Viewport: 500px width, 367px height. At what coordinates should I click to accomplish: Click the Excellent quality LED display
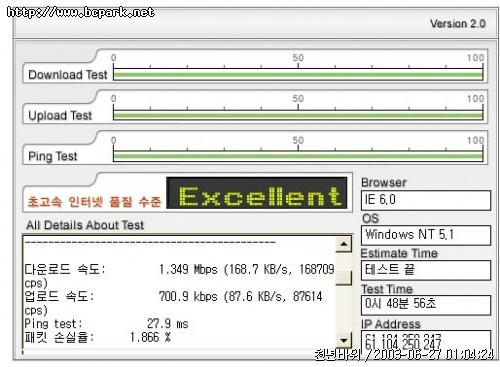[257, 193]
